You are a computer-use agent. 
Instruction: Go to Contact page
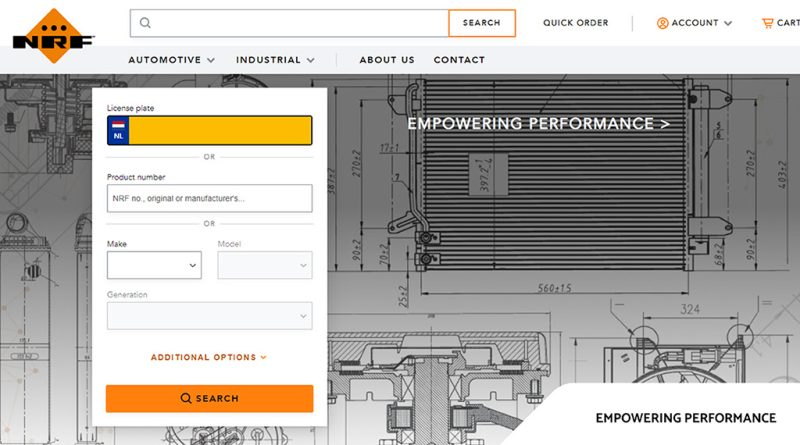point(459,60)
